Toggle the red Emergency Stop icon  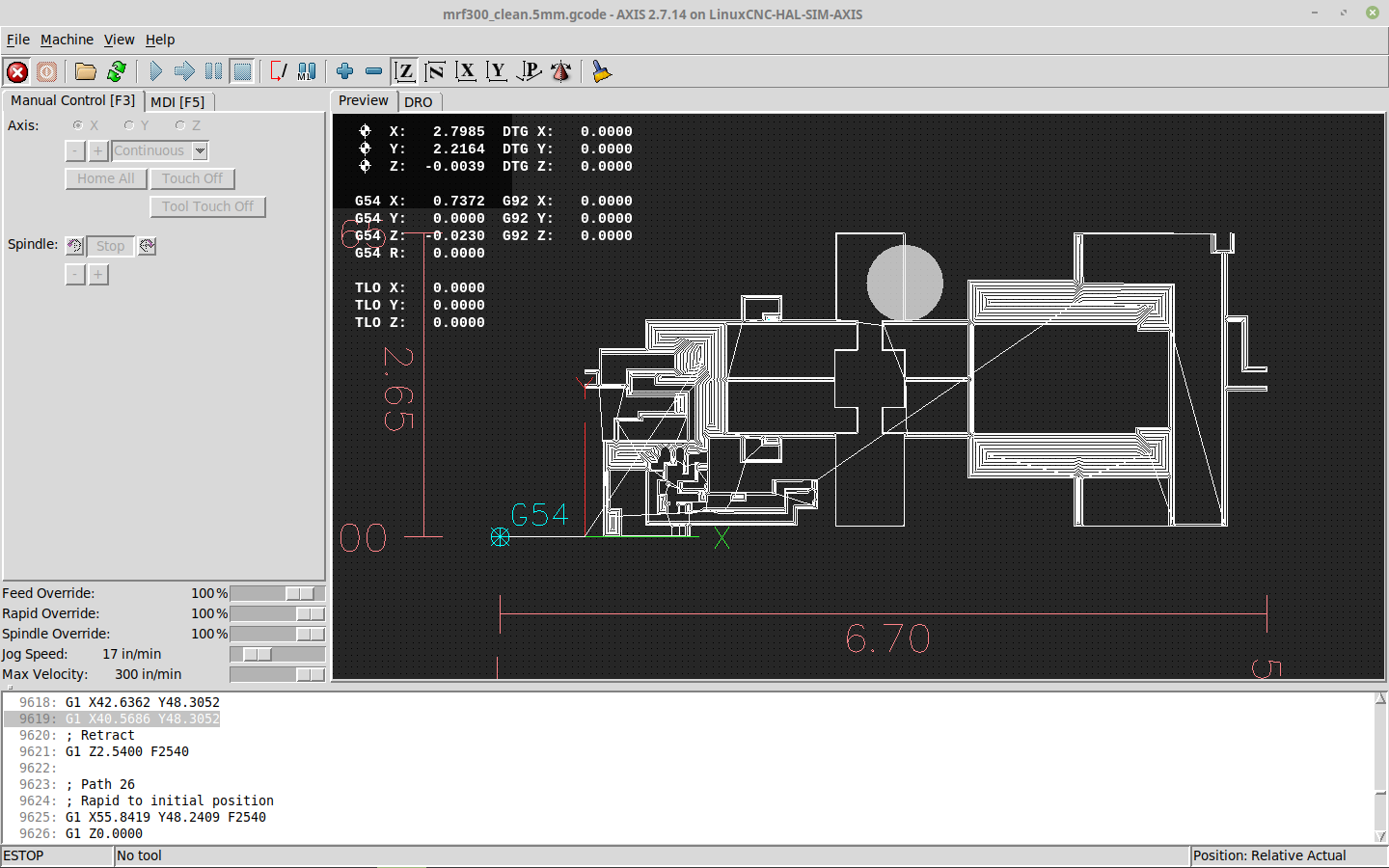tap(17, 71)
